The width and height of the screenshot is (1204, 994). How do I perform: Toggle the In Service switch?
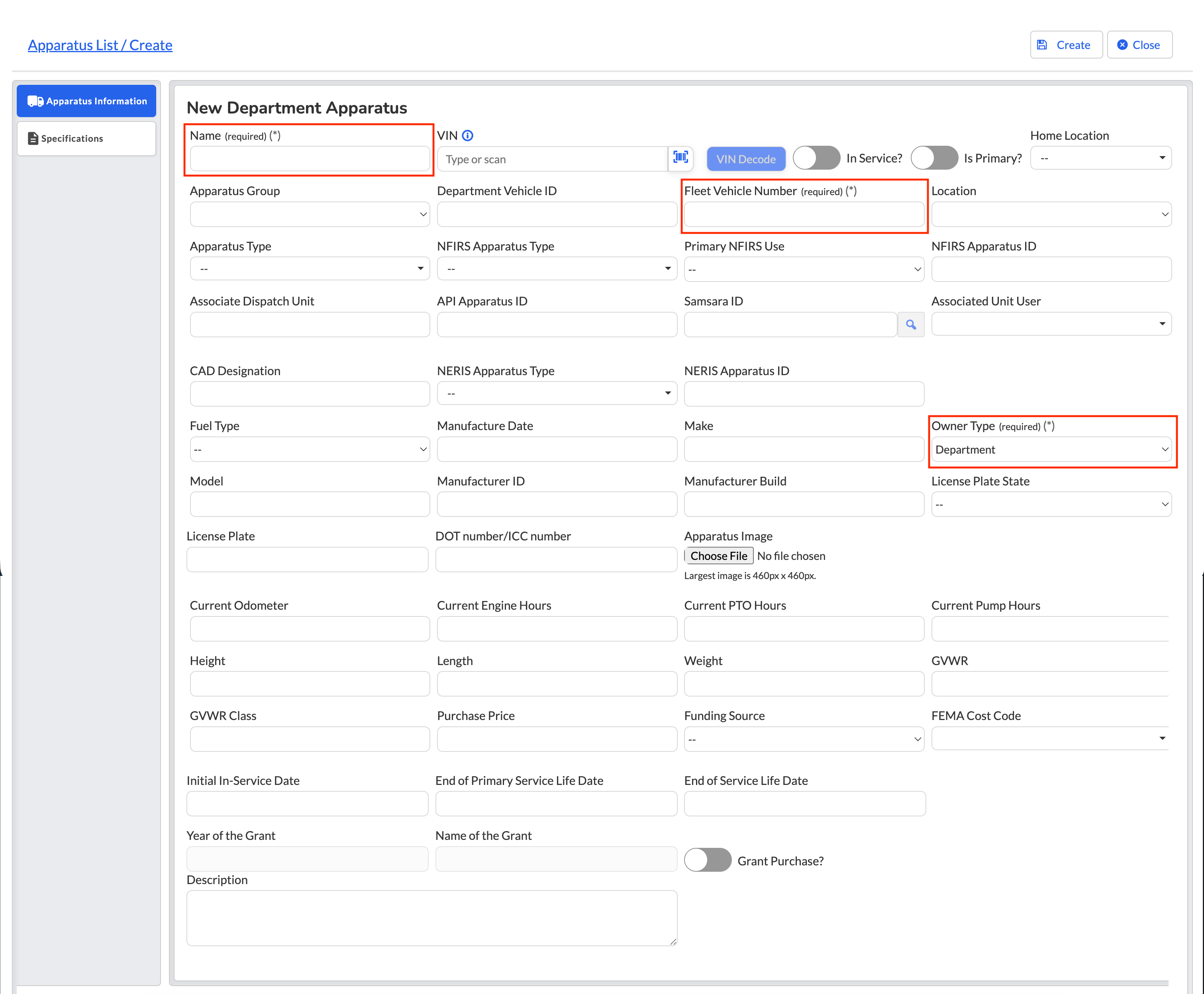click(x=816, y=157)
